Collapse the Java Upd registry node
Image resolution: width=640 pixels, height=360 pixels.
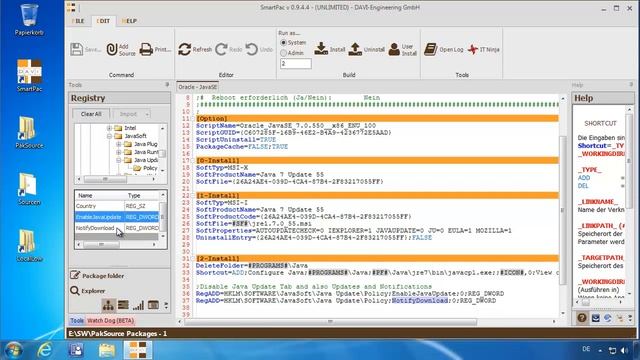[x=118, y=160]
